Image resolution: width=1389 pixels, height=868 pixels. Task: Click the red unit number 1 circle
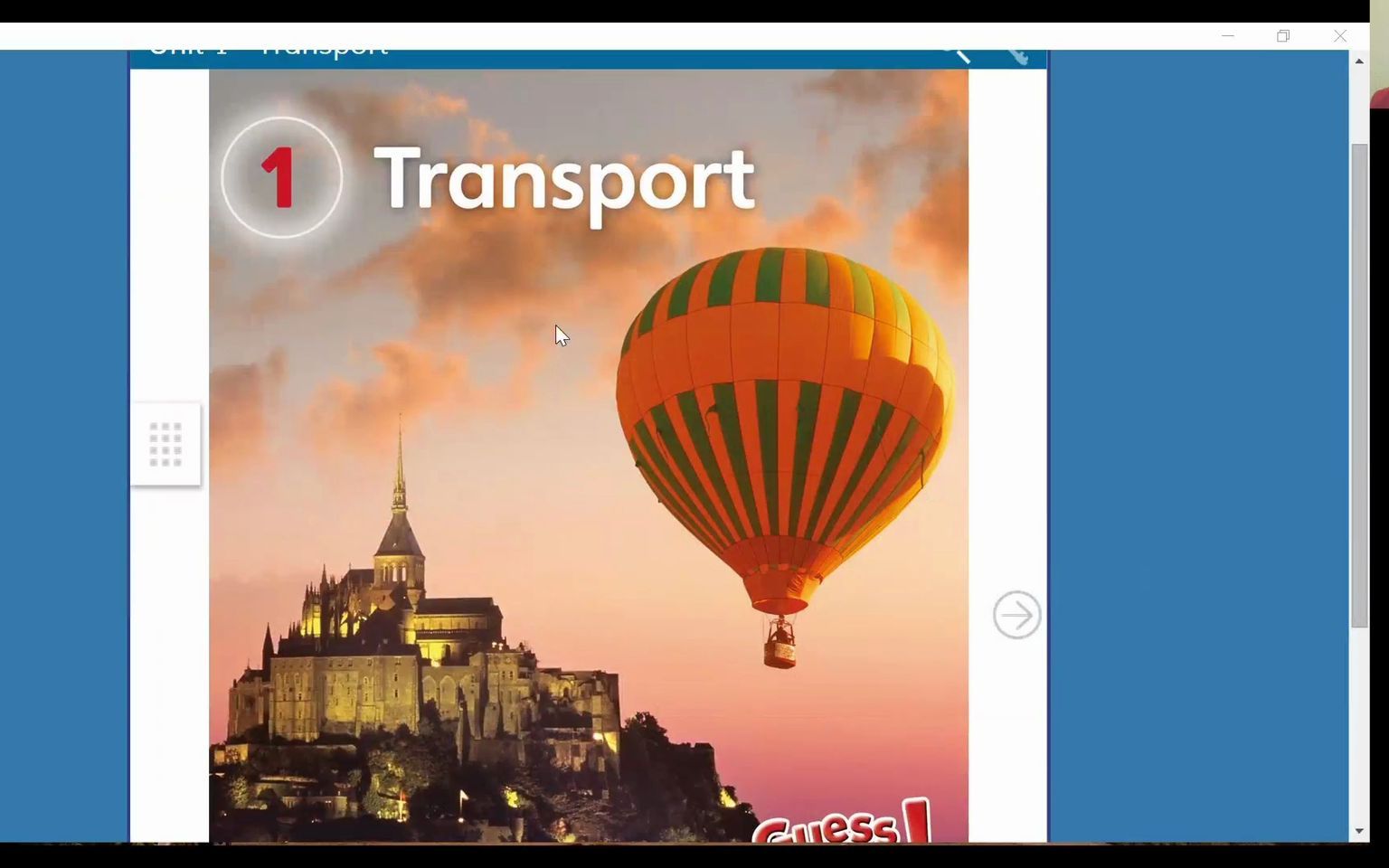(x=281, y=177)
